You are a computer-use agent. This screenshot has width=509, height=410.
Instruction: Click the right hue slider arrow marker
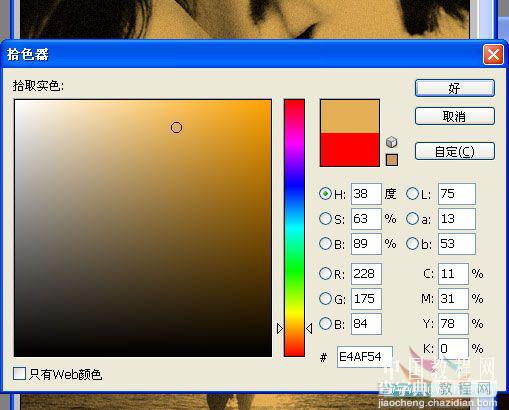click(x=309, y=329)
